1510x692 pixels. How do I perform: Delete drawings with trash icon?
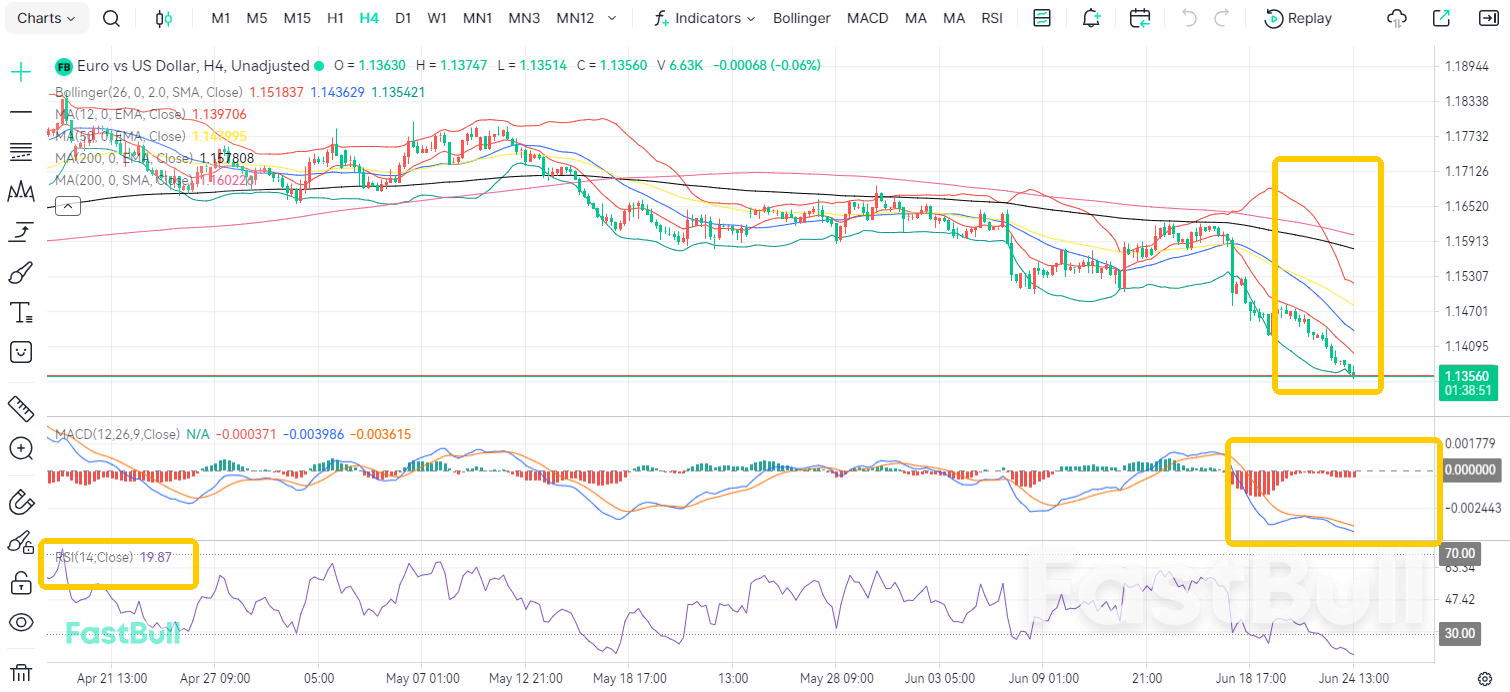click(x=21, y=671)
